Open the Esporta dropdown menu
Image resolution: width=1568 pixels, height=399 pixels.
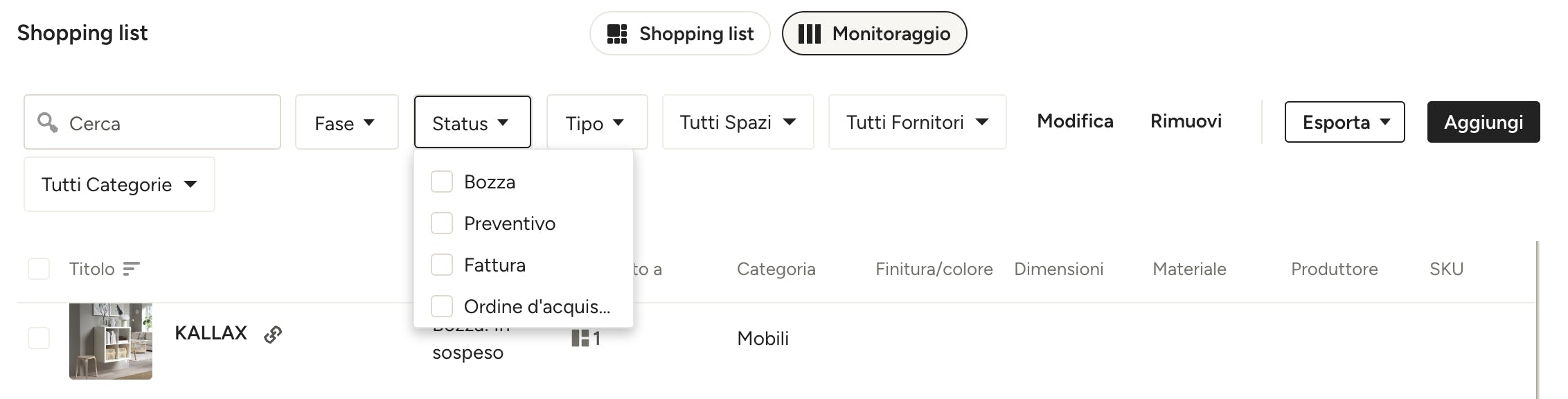(1344, 122)
